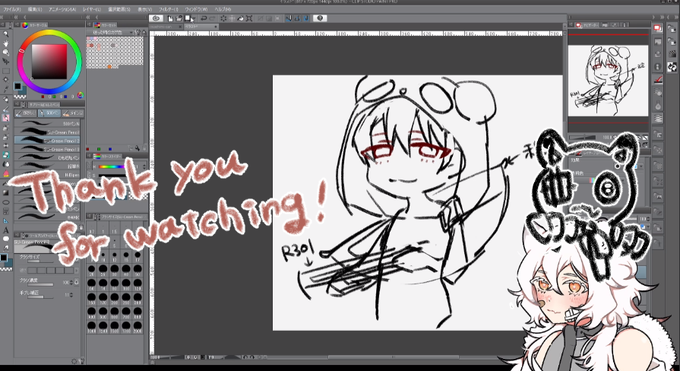Click the transparent color checker swatch
The height and width of the screenshot is (371, 680).
[20, 96]
